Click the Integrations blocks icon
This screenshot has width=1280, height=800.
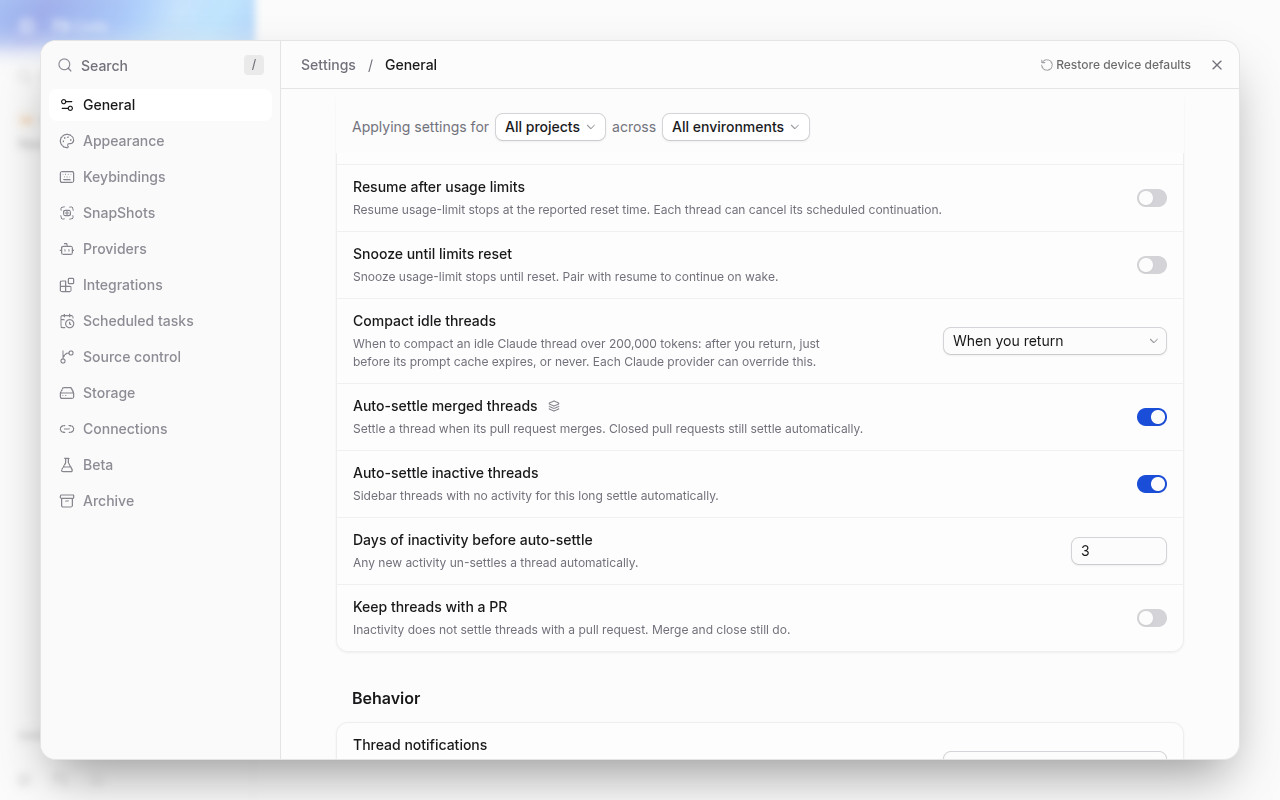pos(67,285)
